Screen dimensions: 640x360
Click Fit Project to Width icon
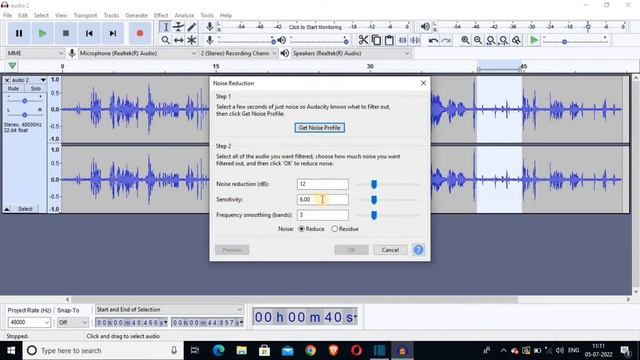pos(504,40)
